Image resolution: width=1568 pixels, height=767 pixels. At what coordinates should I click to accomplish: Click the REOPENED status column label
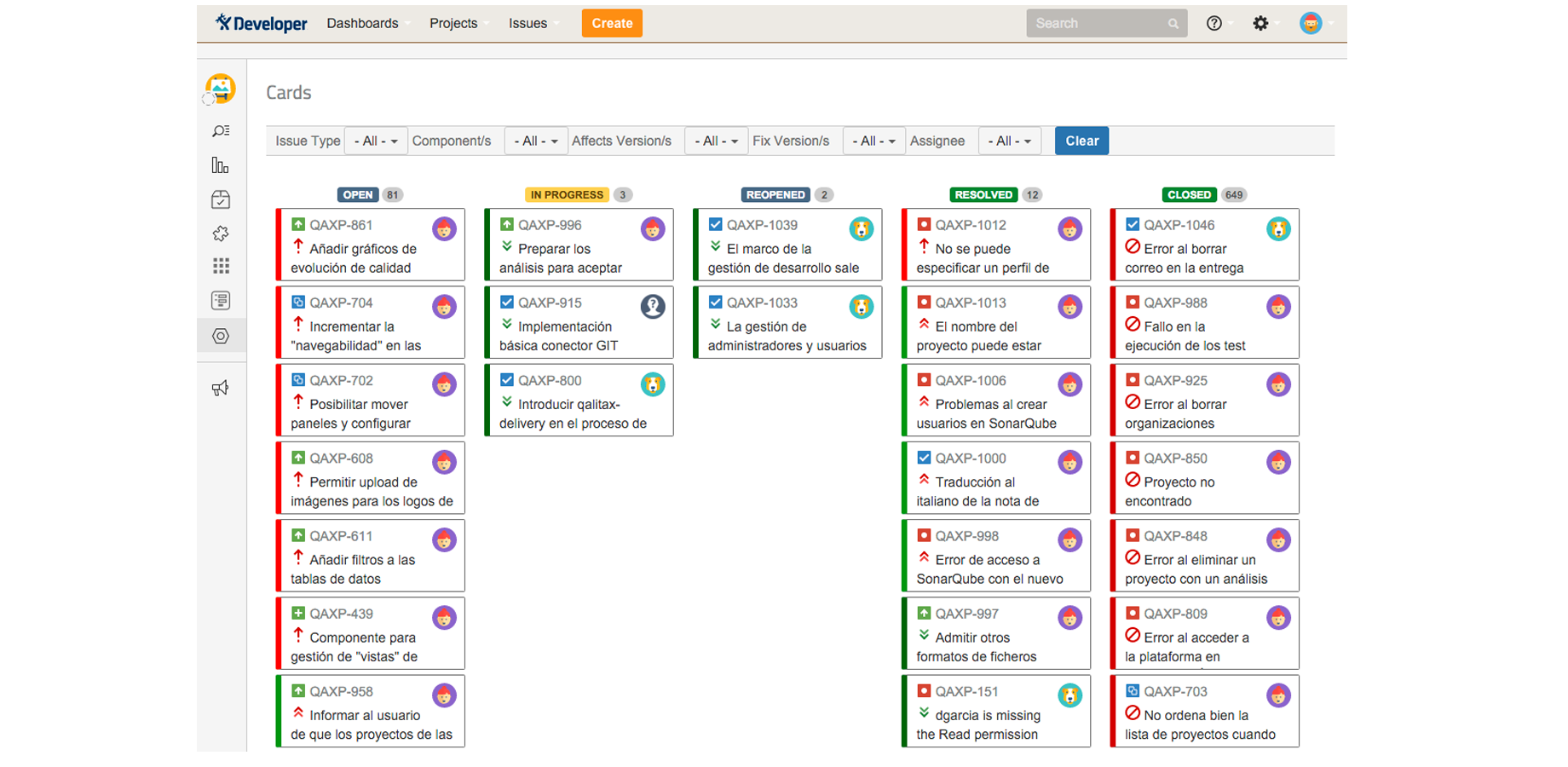[775, 194]
